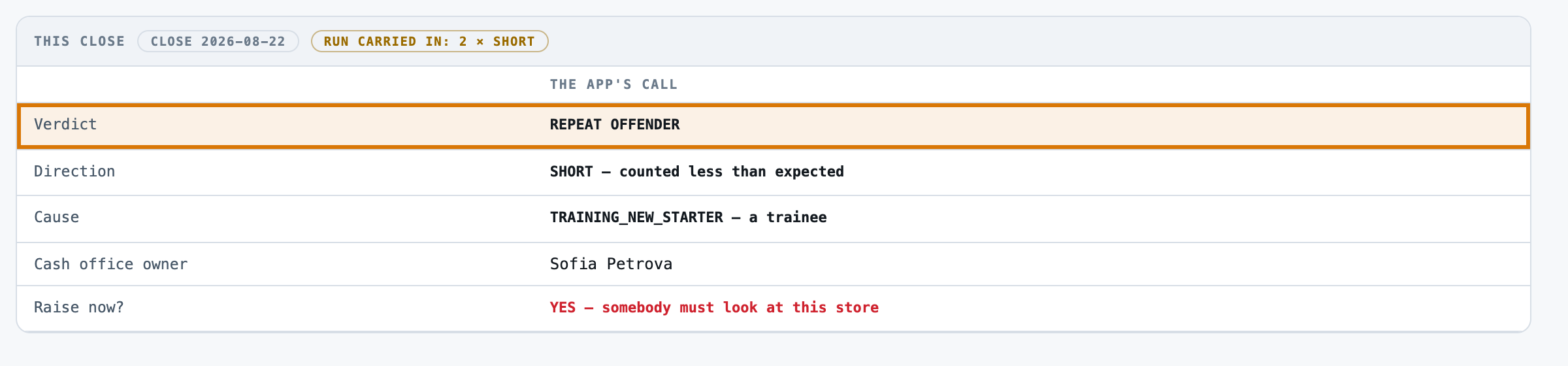The width and height of the screenshot is (1568, 366).
Task: Click the × symbol in the run badge
Action: pyautogui.click(x=480, y=41)
